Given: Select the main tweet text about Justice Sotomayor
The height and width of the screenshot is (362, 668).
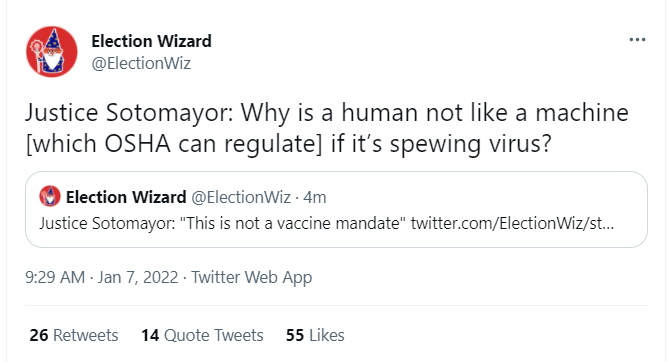Looking at the screenshot, I should click(x=327, y=128).
